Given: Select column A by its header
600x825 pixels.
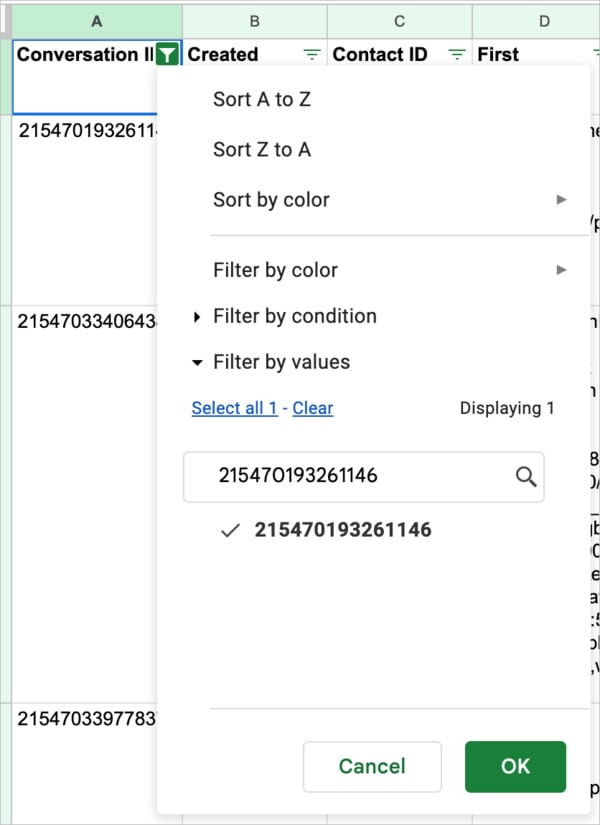Looking at the screenshot, I should 96,20.
